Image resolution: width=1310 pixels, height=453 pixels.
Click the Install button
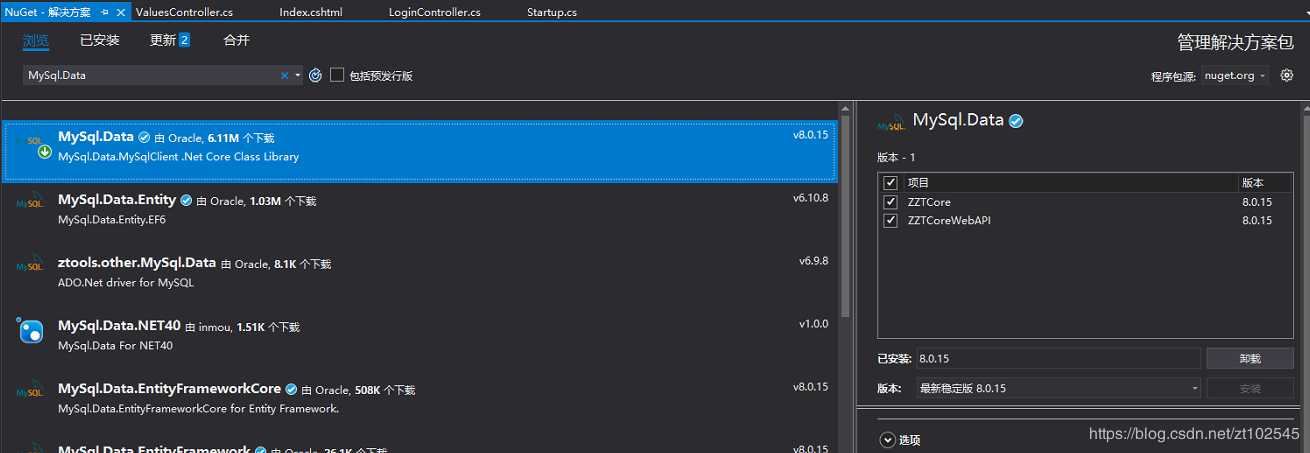coord(1250,388)
